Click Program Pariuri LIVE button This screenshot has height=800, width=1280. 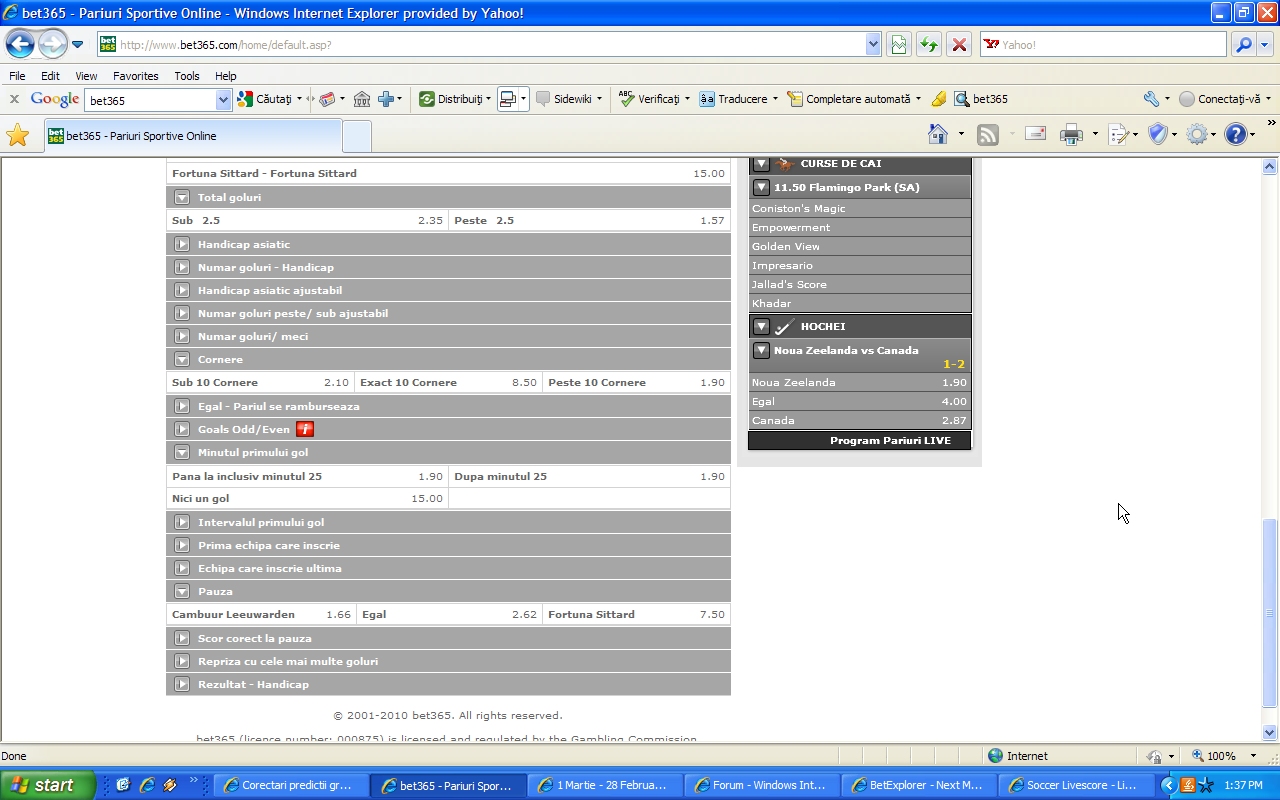pyautogui.click(x=859, y=440)
